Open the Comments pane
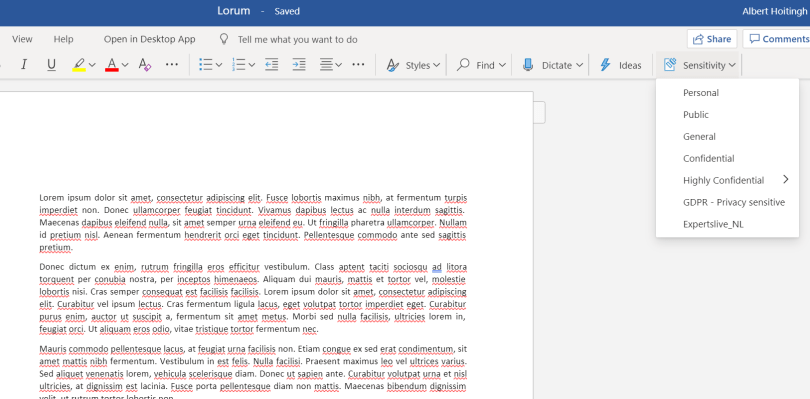Viewport: 810px width, 399px height. click(x=776, y=39)
